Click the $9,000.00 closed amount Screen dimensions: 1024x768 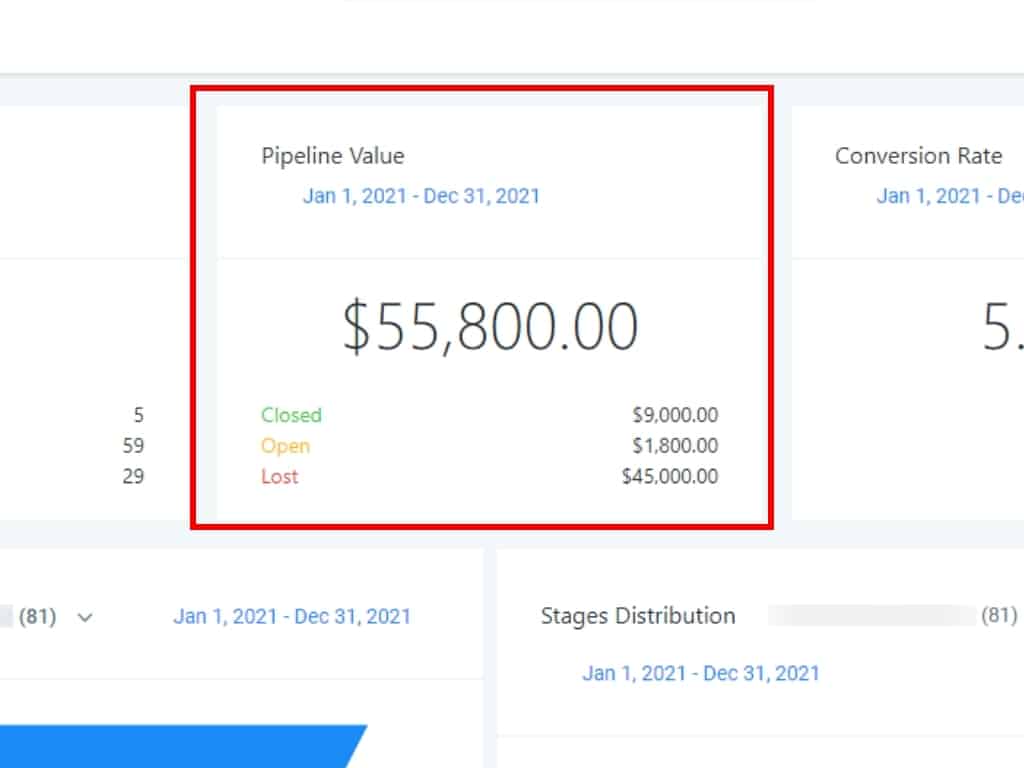[x=675, y=415]
